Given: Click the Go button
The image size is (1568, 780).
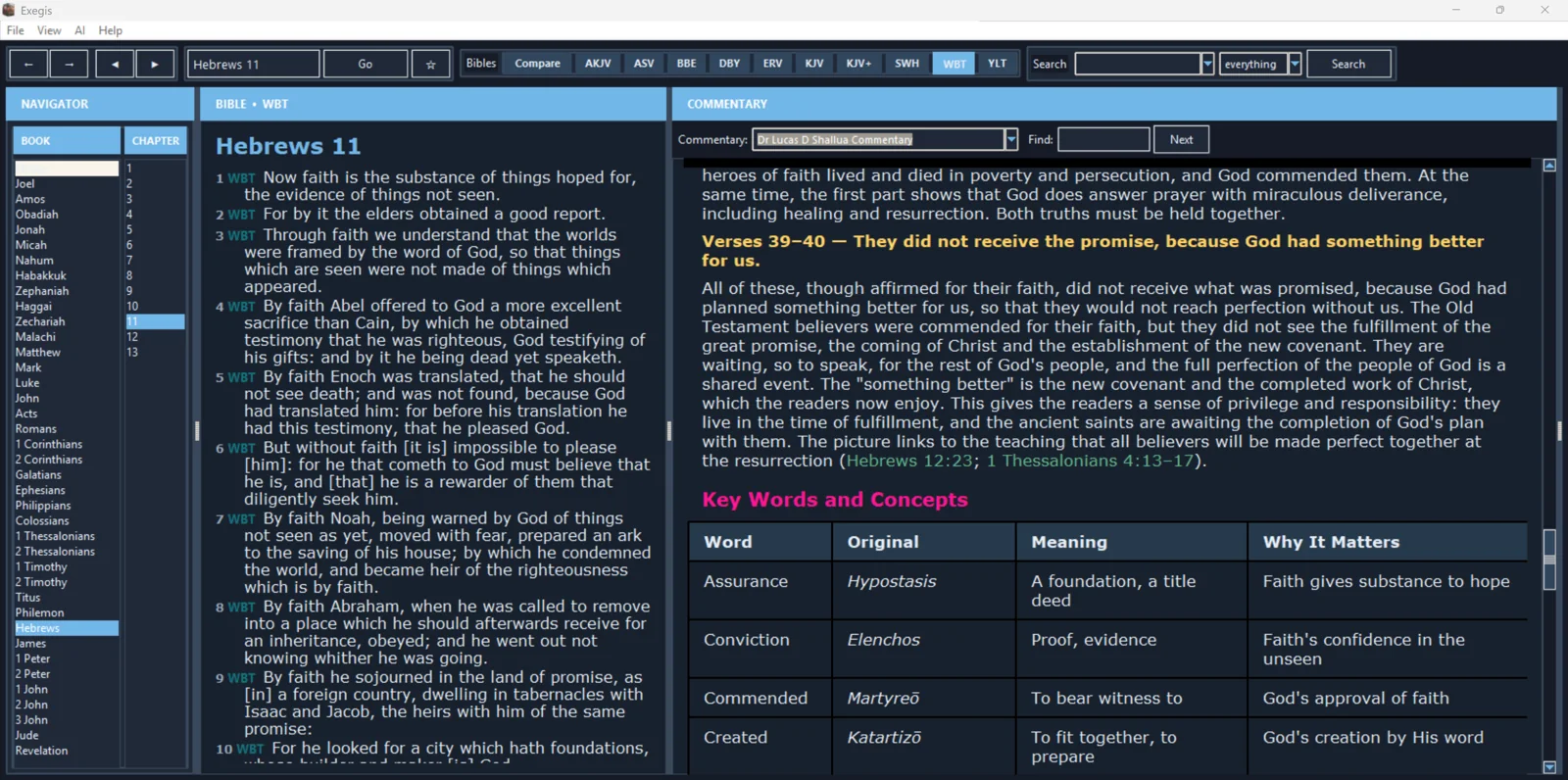Looking at the screenshot, I should (366, 64).
